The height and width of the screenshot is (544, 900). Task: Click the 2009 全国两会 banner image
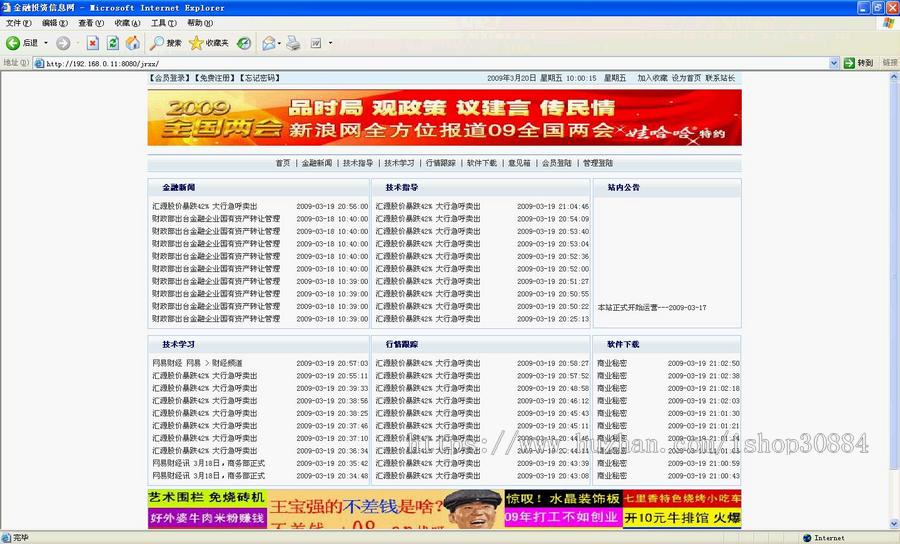point(444,118)
